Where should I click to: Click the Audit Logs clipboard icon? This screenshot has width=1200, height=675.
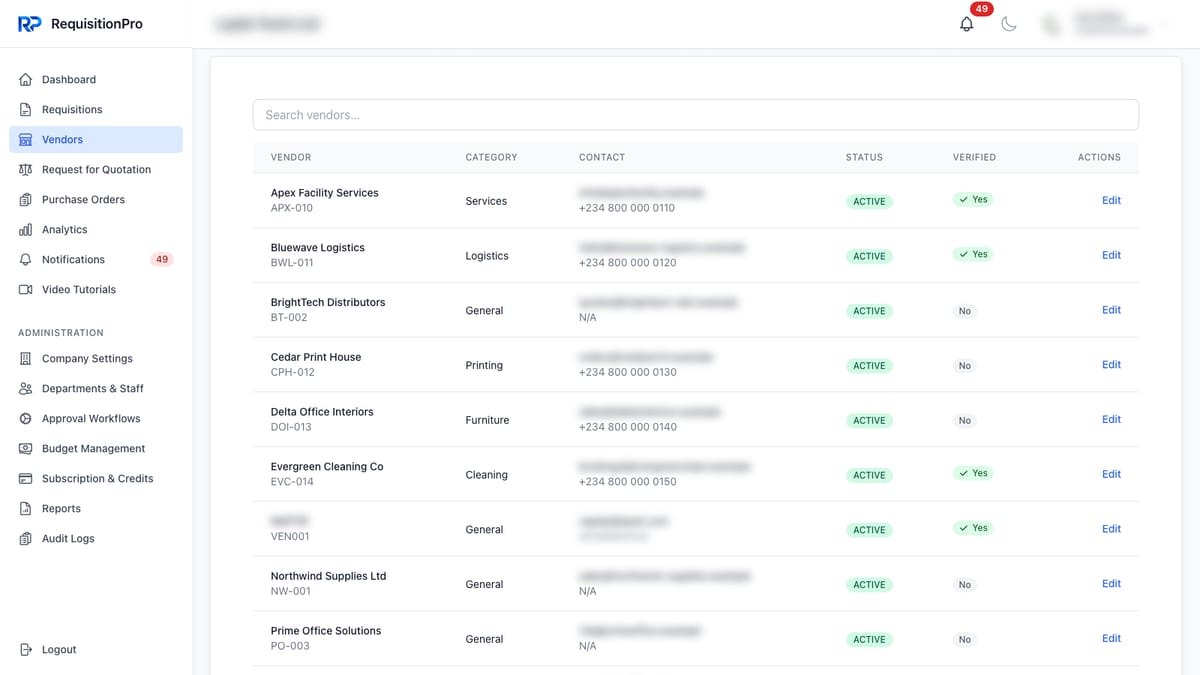(x=26, y=539)
